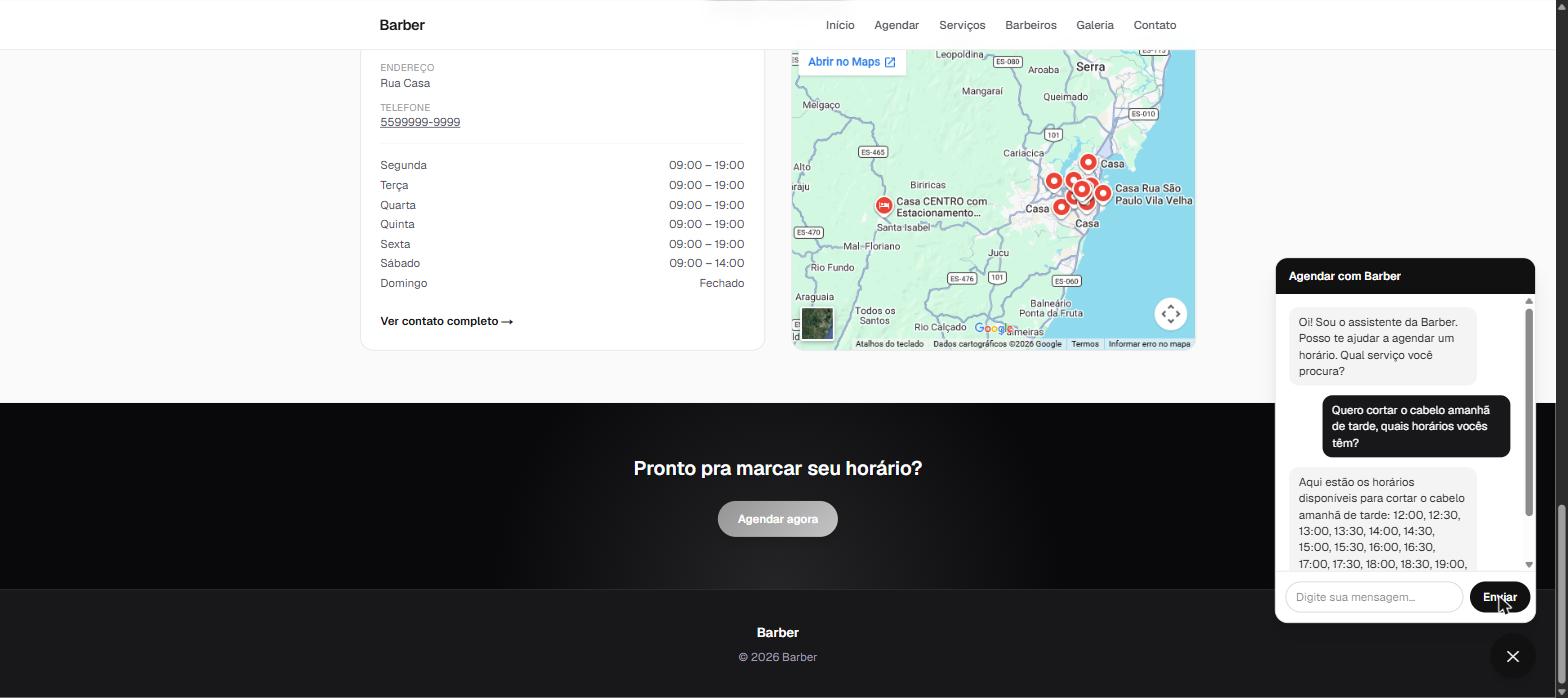Click the chat scrollbar down arrow
This screenshot has height=698, width=1568.
pos(1528,565)
